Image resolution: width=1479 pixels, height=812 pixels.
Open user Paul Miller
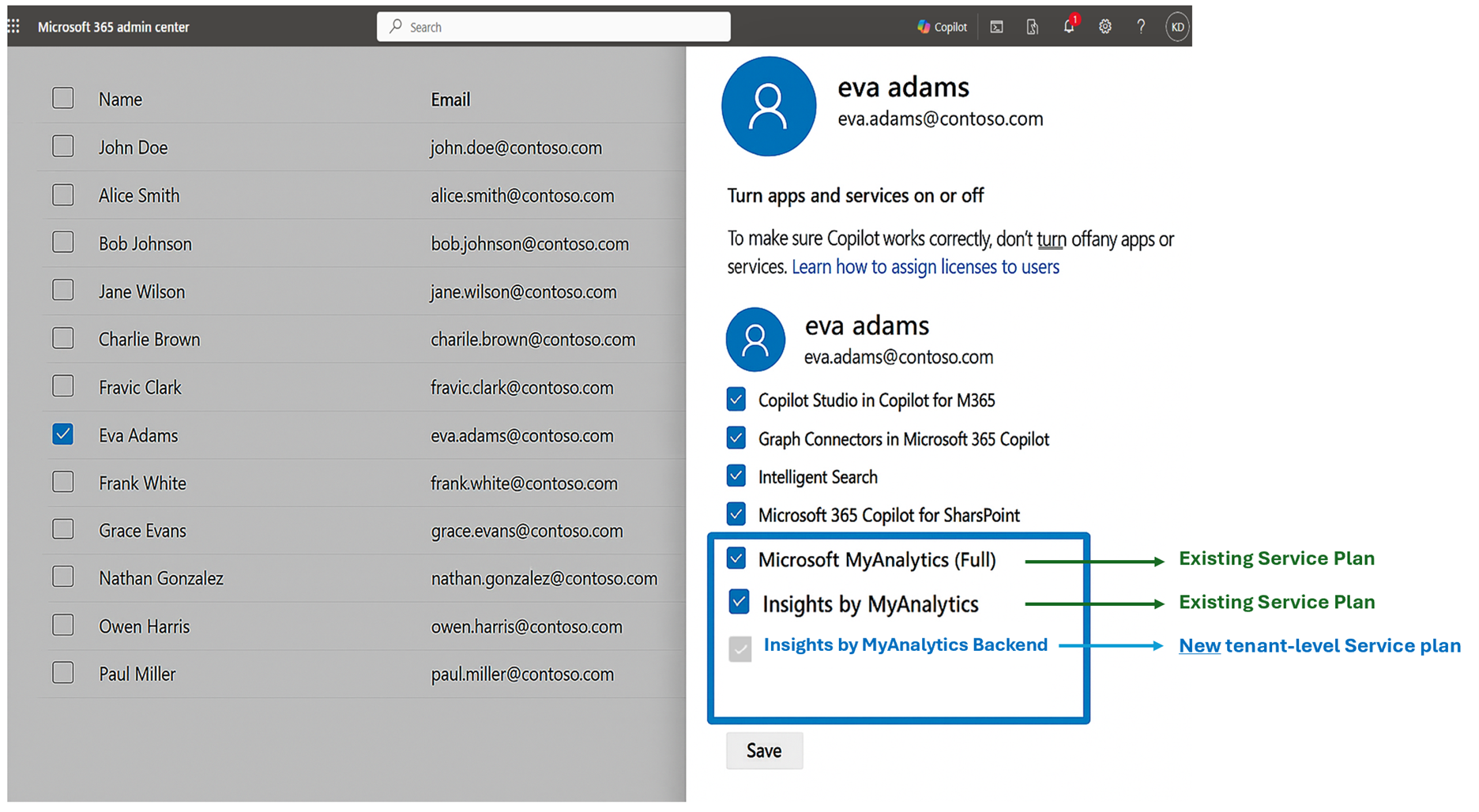137,675
